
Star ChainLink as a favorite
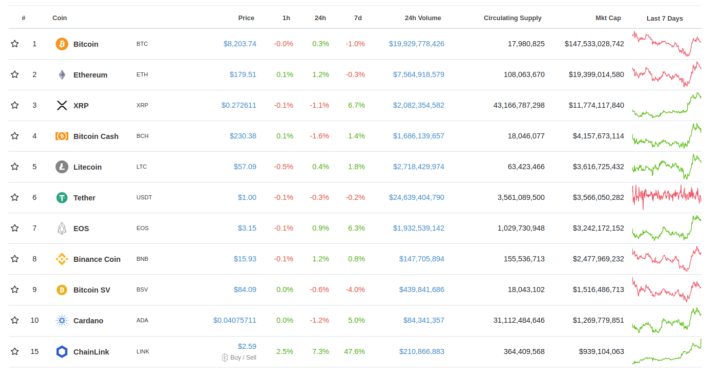point(15,352)
